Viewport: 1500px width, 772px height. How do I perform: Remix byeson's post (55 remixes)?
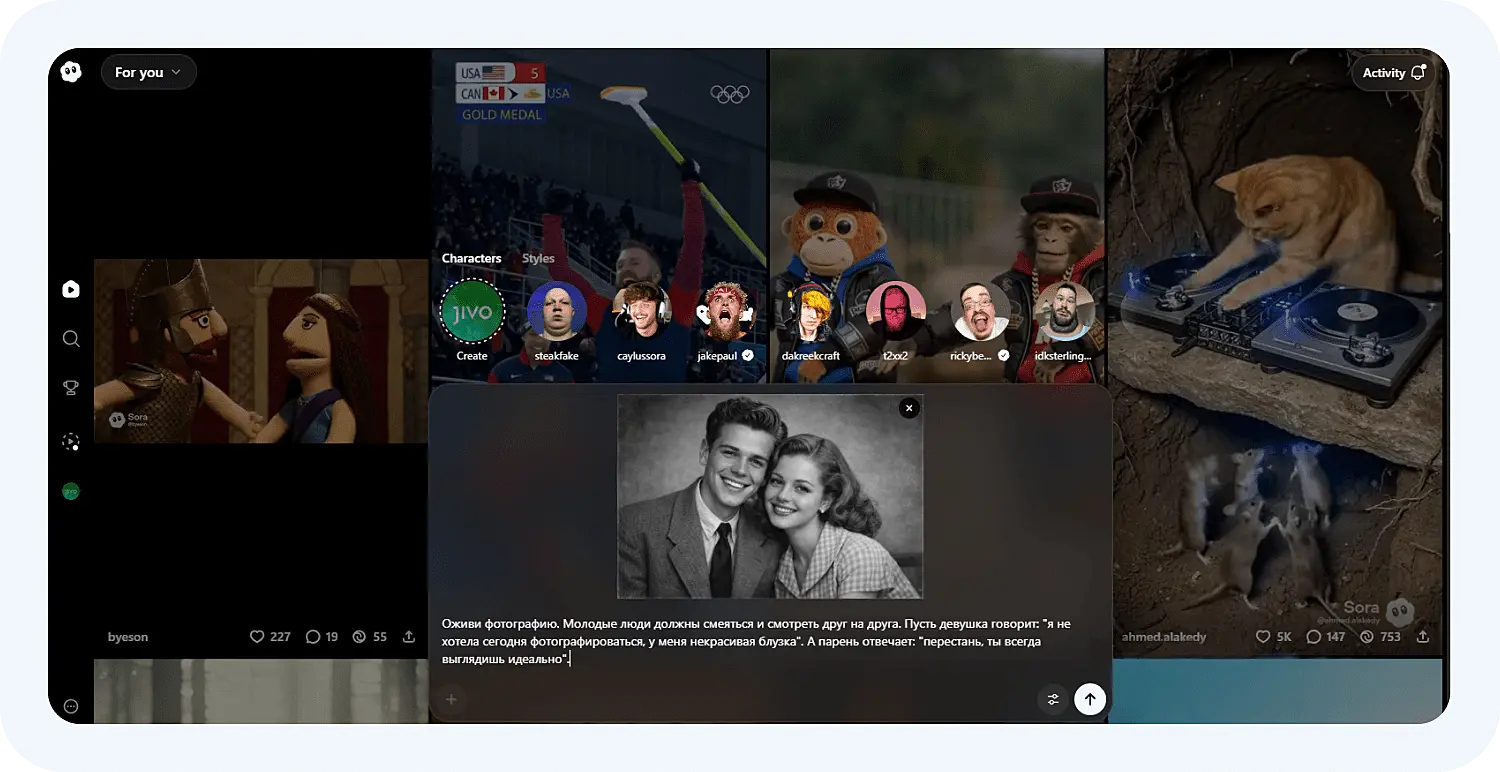coord(370,637)
